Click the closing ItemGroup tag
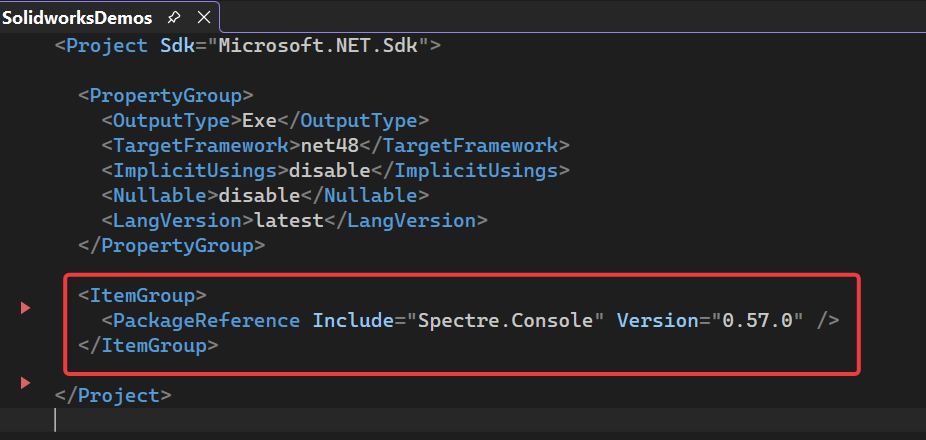Image resolution: width=926 pixels, height=440 pixels. click(148, 346)
